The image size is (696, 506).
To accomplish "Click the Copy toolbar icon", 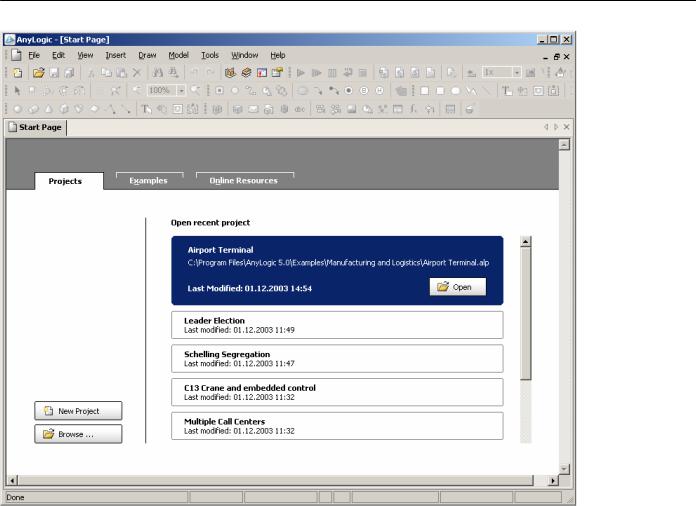I will point(106,73).
